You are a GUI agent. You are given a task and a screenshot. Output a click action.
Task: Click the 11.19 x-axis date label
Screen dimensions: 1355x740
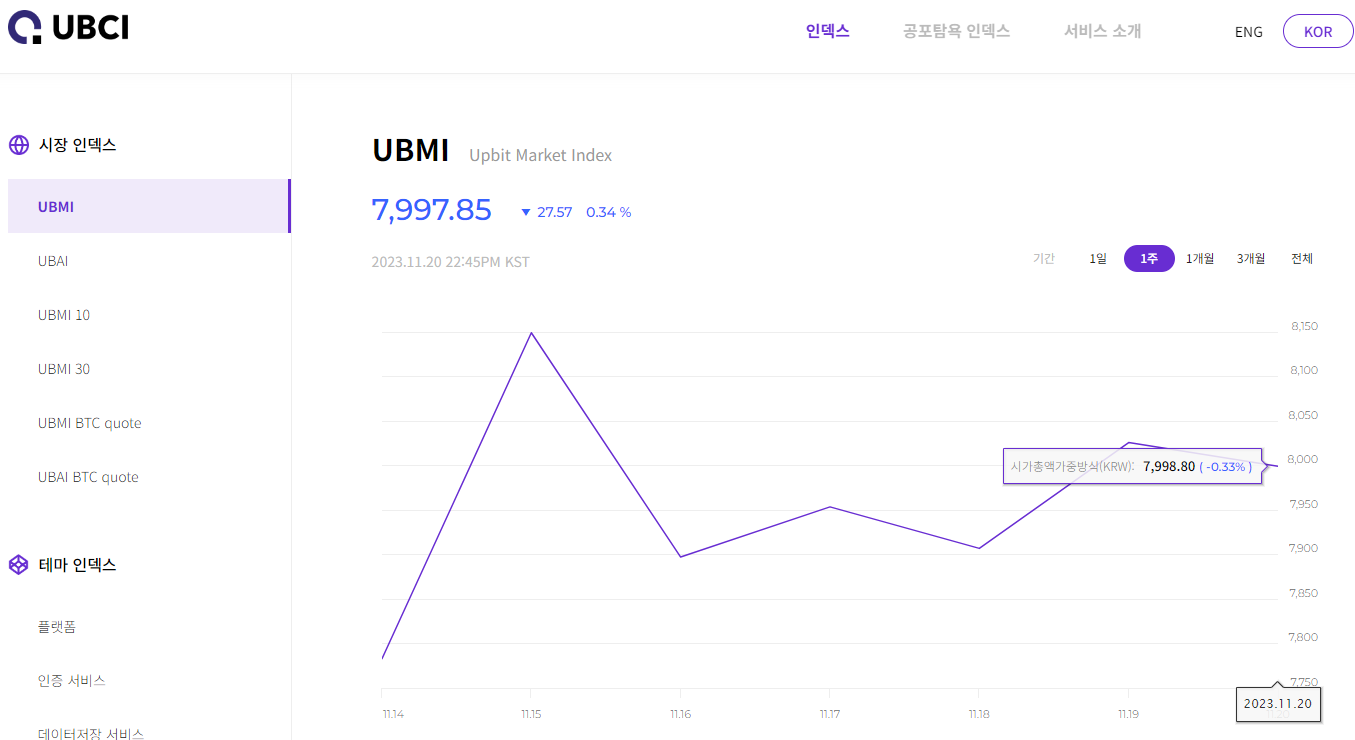click(x=1128, y=714)
